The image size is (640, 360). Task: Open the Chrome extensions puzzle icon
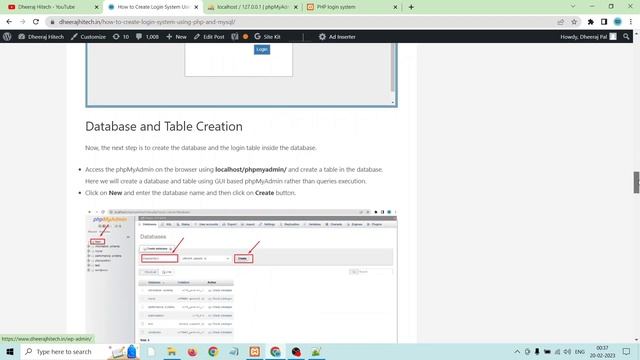591,22
